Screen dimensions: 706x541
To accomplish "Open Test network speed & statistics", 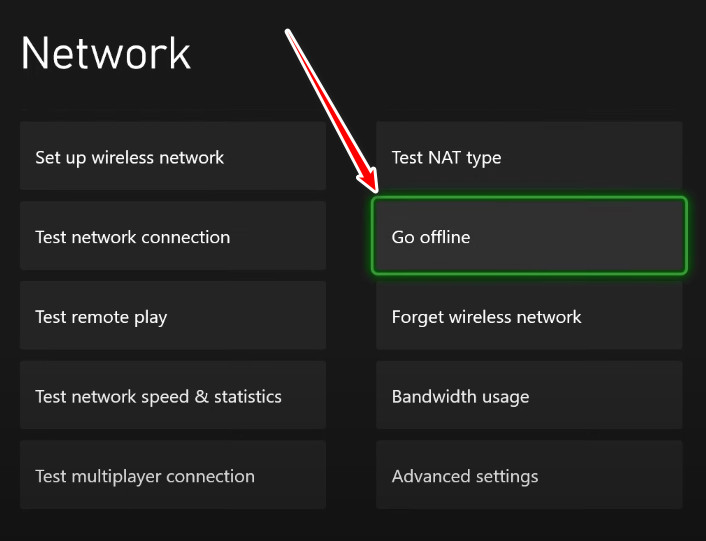I will pyautogui.click(x=173, y=395).
